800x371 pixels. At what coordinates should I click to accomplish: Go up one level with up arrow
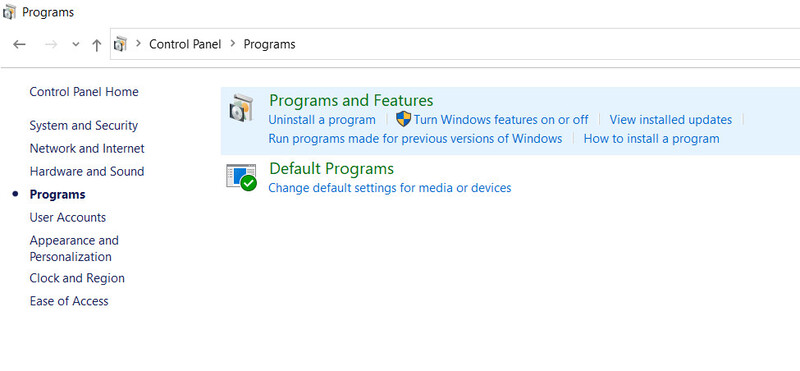pyautogui.click(x=96, y=45)
